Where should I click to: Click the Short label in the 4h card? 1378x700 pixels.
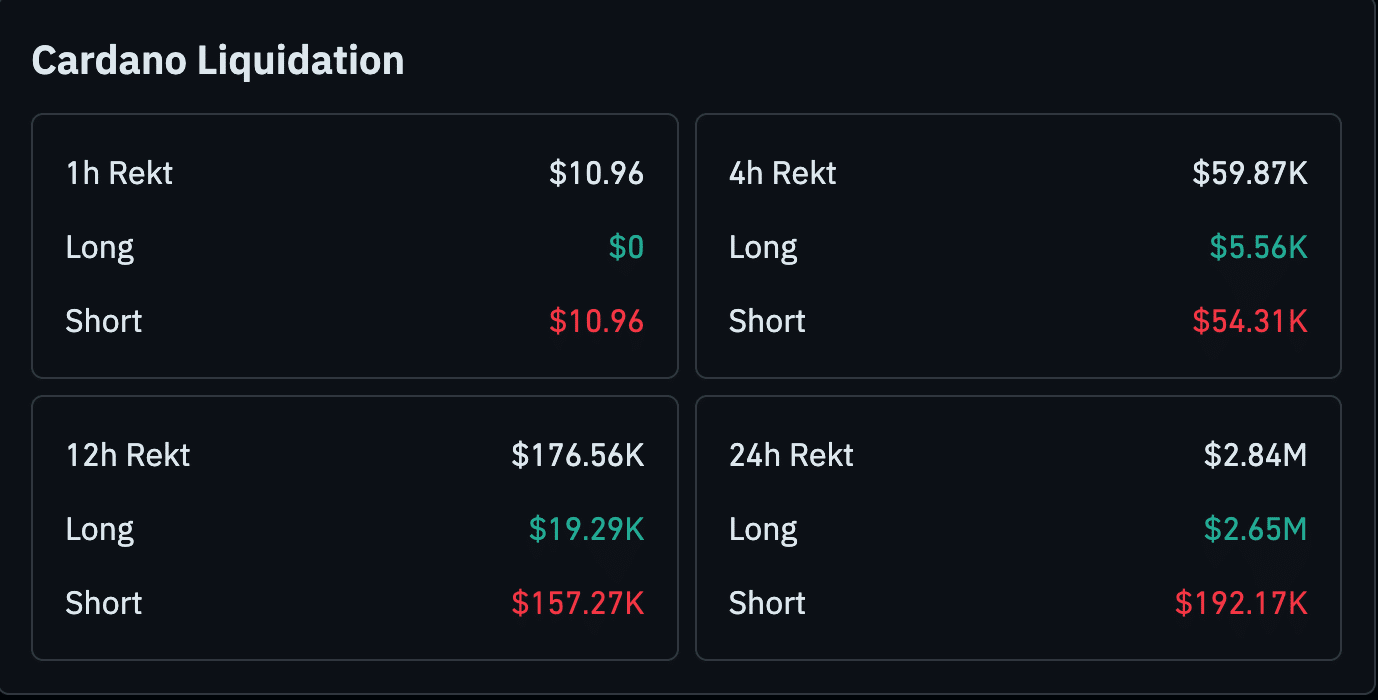coord(767,321)
